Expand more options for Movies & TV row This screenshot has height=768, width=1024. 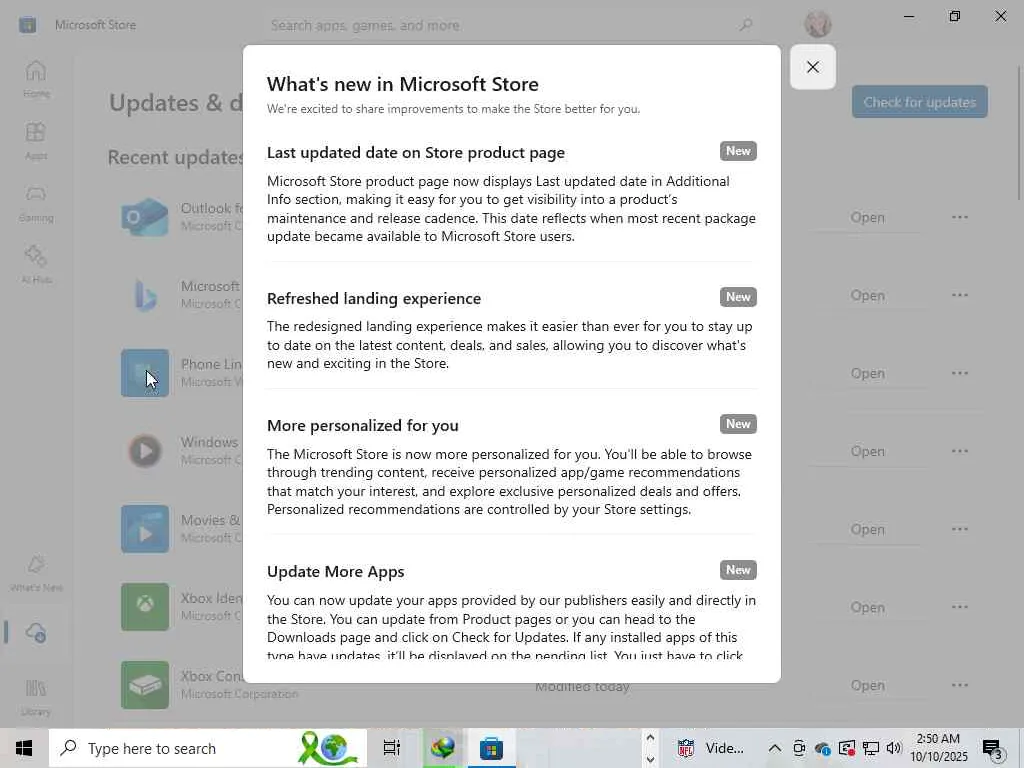point(959,529)
